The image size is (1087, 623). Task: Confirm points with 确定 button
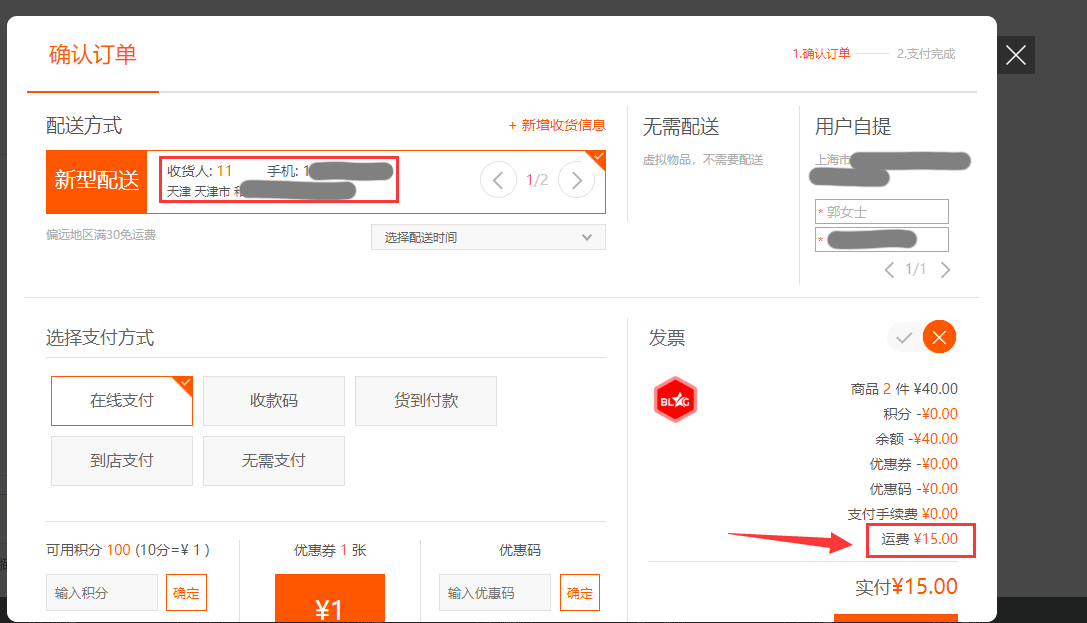pos(186,593)
